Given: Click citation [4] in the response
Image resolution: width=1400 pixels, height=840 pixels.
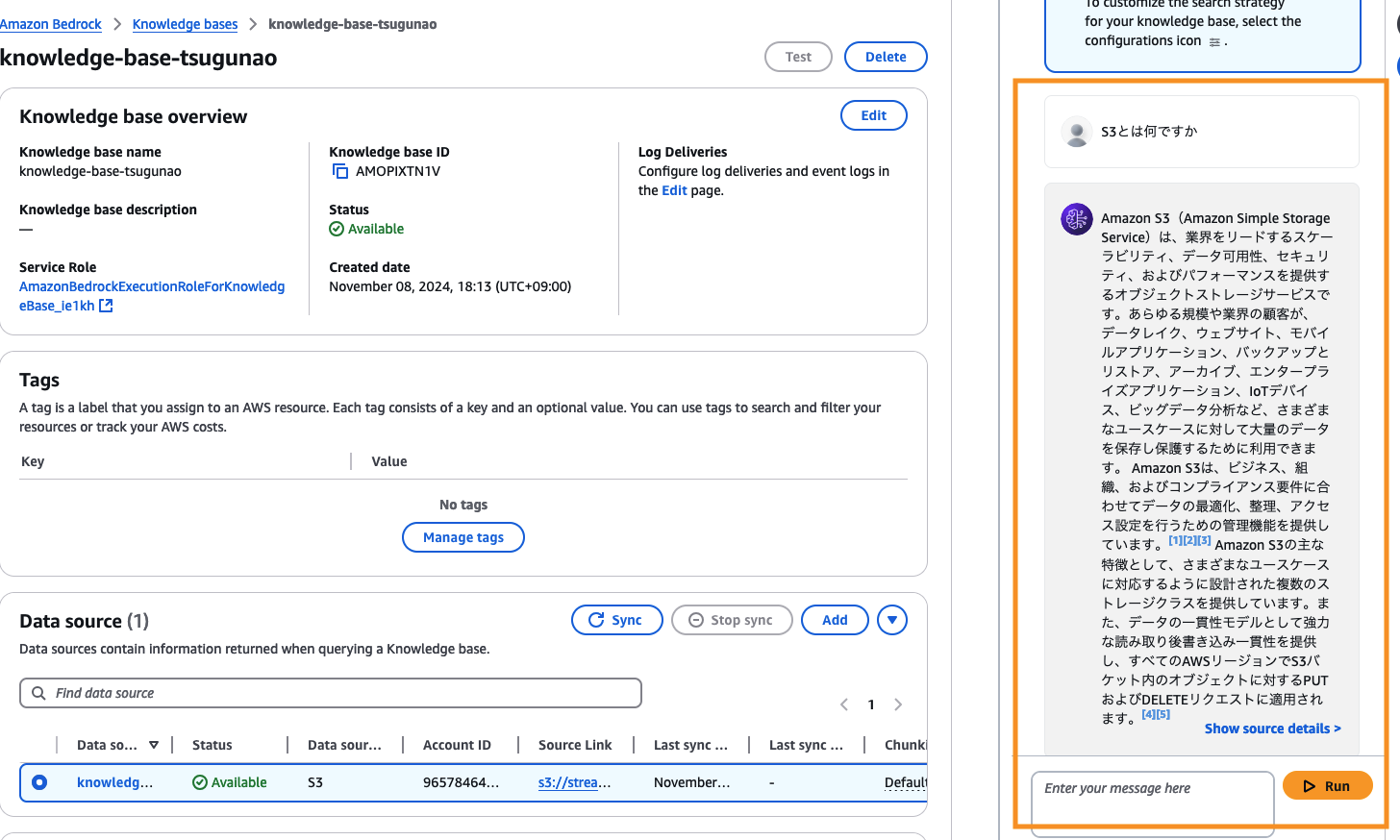Looking at the screenshot, I should 1148,714.
